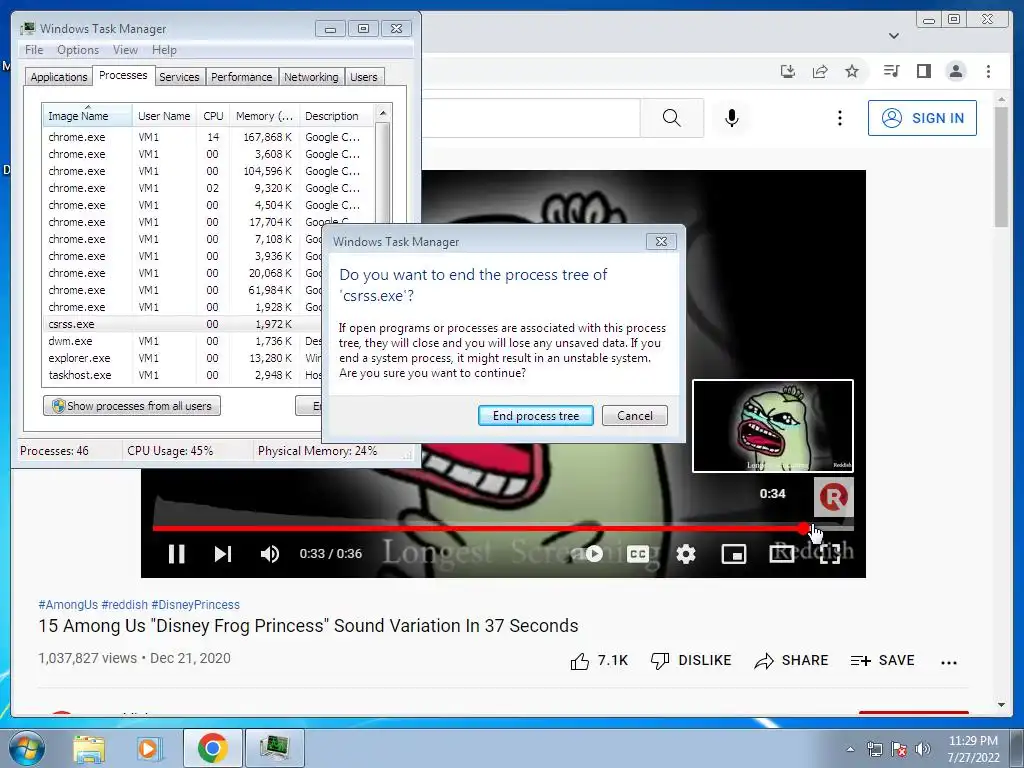Click Show processes from all users
The image size is (1024, 768).
point(132,406)
